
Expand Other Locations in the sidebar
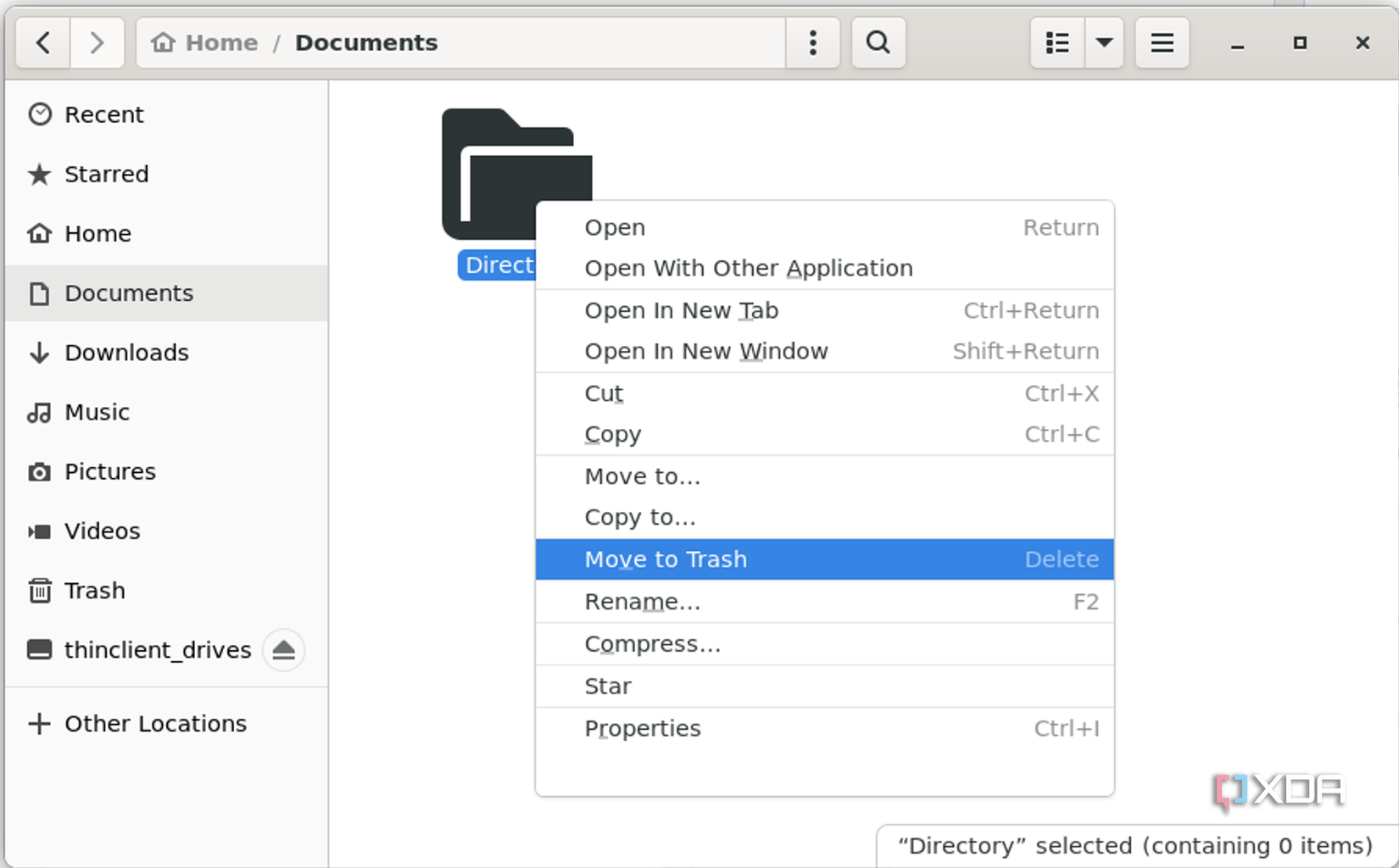[x=155, y=723]
